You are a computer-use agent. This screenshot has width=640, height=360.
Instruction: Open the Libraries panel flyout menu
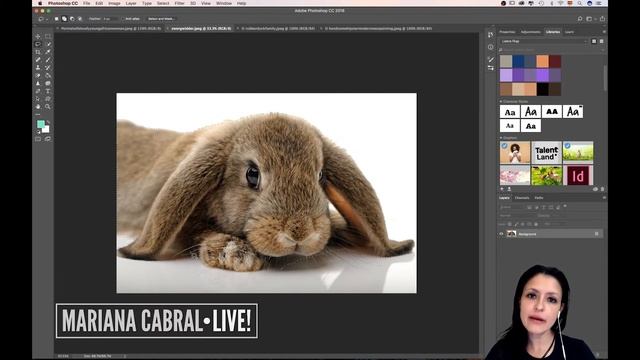point(604,32)
